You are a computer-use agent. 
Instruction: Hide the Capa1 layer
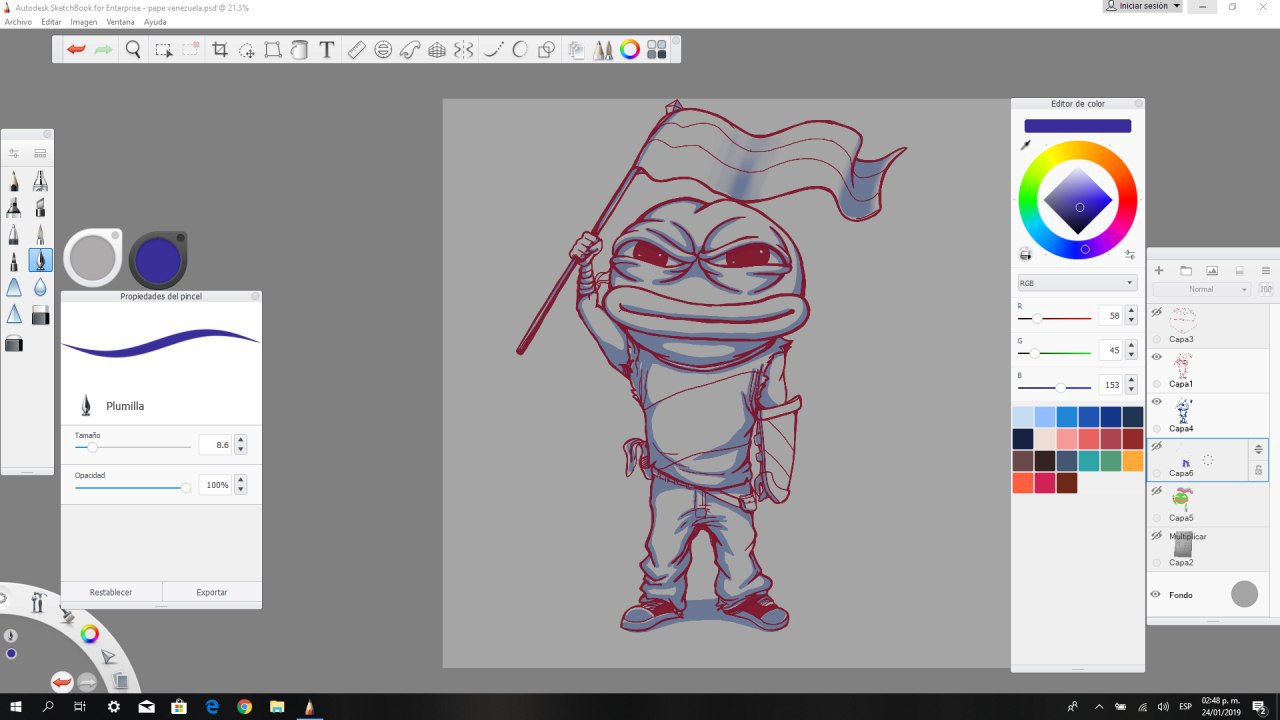pos(1157,357)
